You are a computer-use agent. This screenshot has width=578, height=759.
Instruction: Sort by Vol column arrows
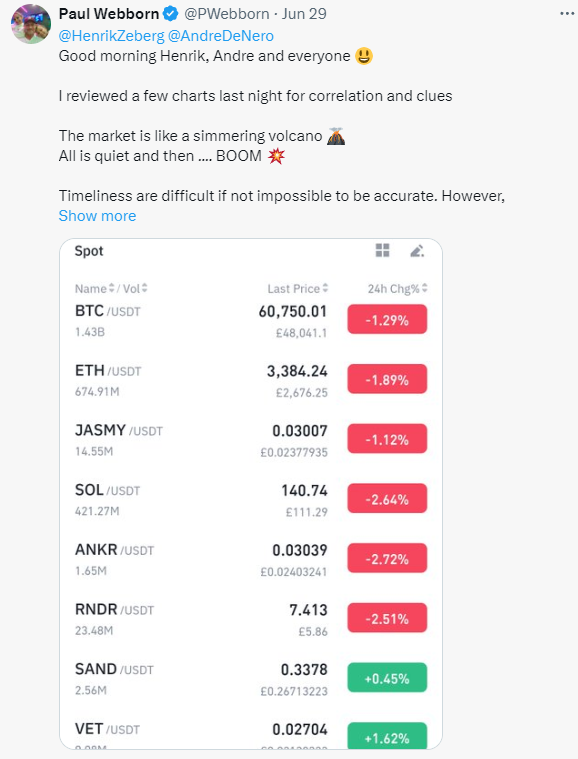click(144, 288)
